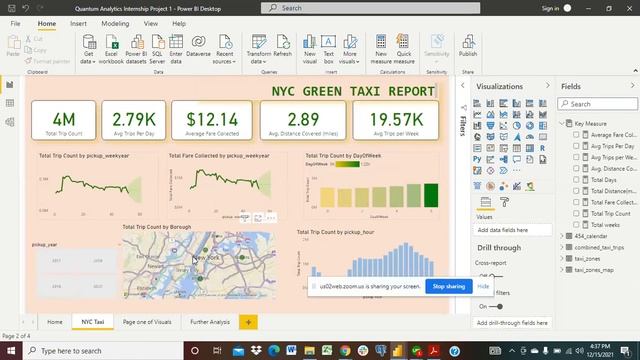This screenshot has width=640, height=360.
Task: Expand the taxi_zones table
Action: [562, 258]
